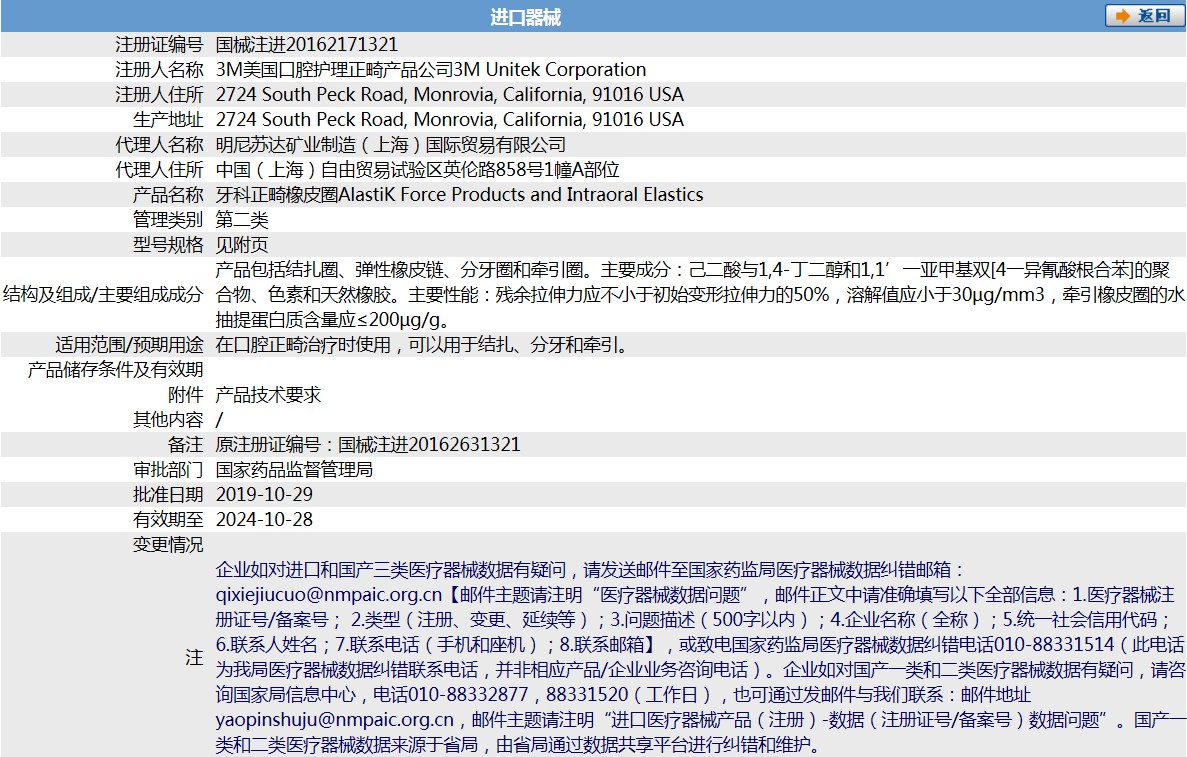1187x757 pixels.
Task: Click the 注 note label
Action: point(195,657)
